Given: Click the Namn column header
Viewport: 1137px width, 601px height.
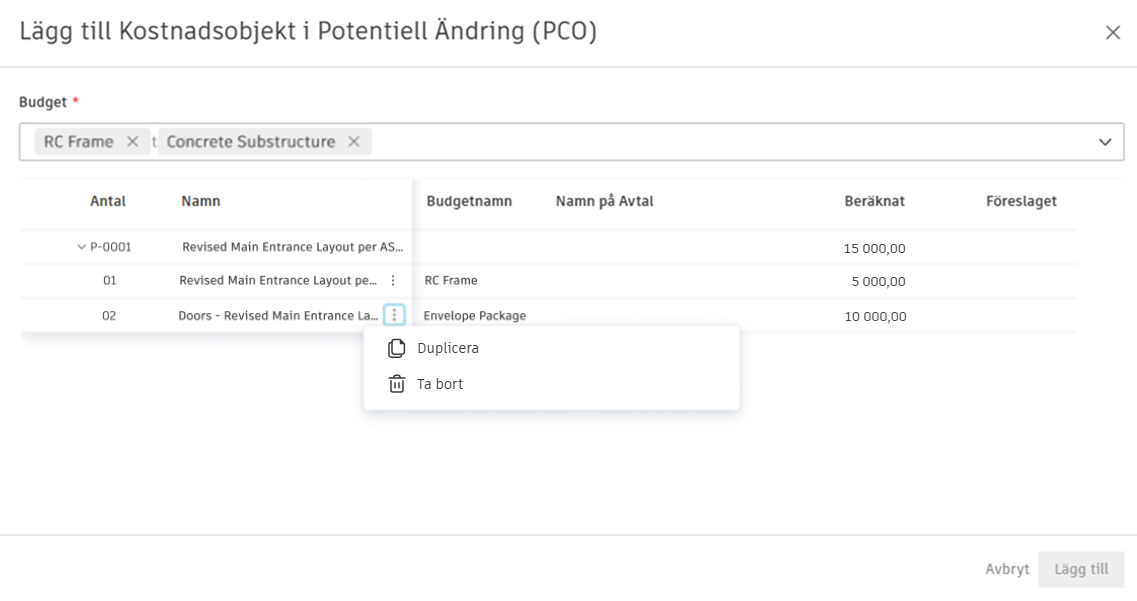Looking at the screenshot, I should tap(201, 201).
